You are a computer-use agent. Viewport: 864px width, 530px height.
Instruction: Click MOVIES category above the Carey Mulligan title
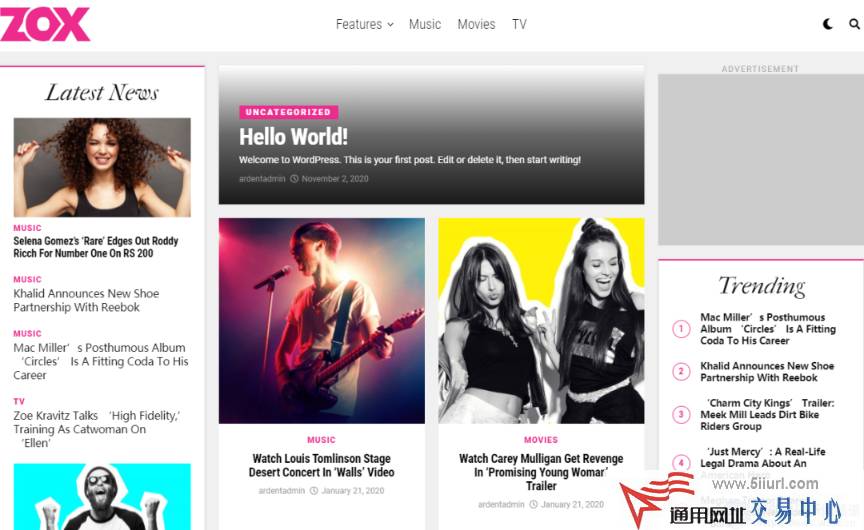541,440
